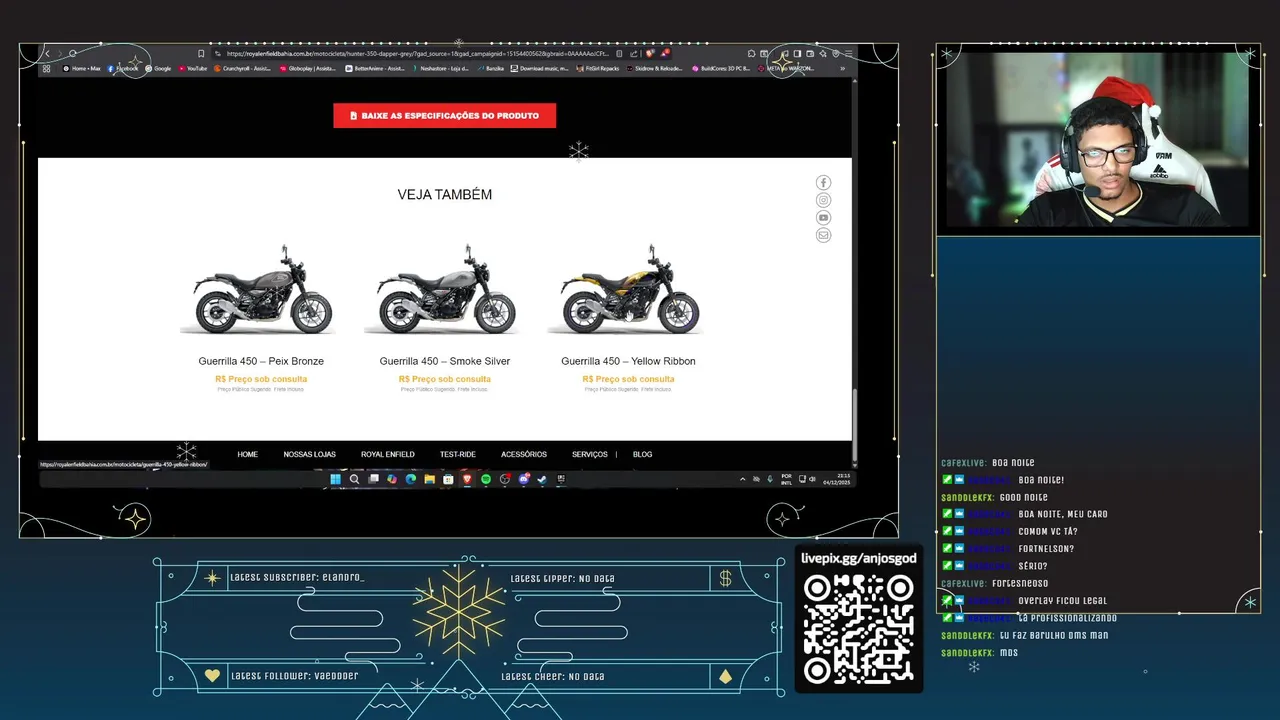Open the Guerrilla 450 – Smoke Silver link

(445, 361)
